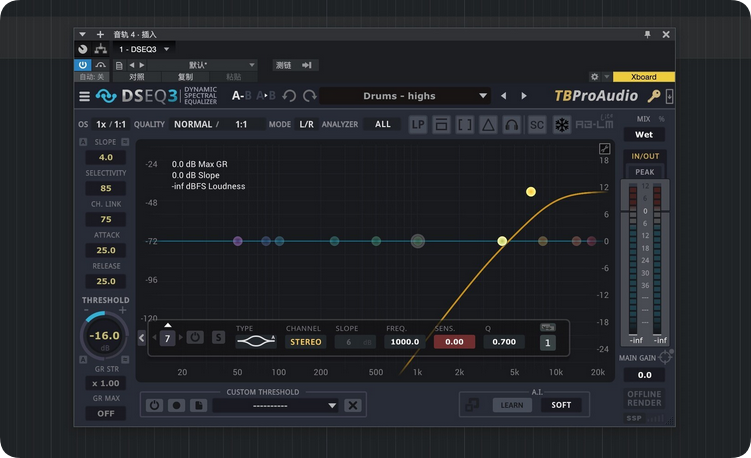Toggle the IN/OUT meter button

point(645,156)
